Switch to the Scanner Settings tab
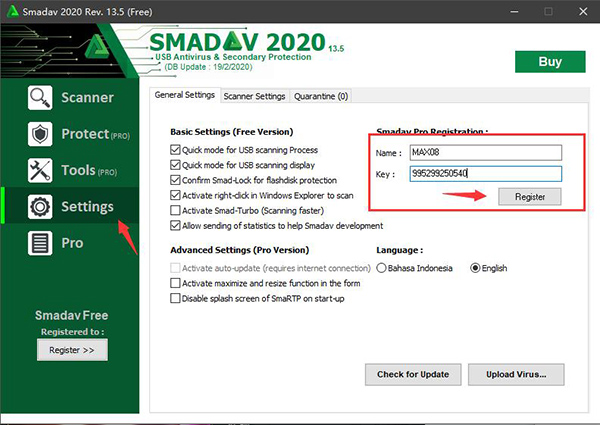The image size is (600, 425). pos(254,96)
